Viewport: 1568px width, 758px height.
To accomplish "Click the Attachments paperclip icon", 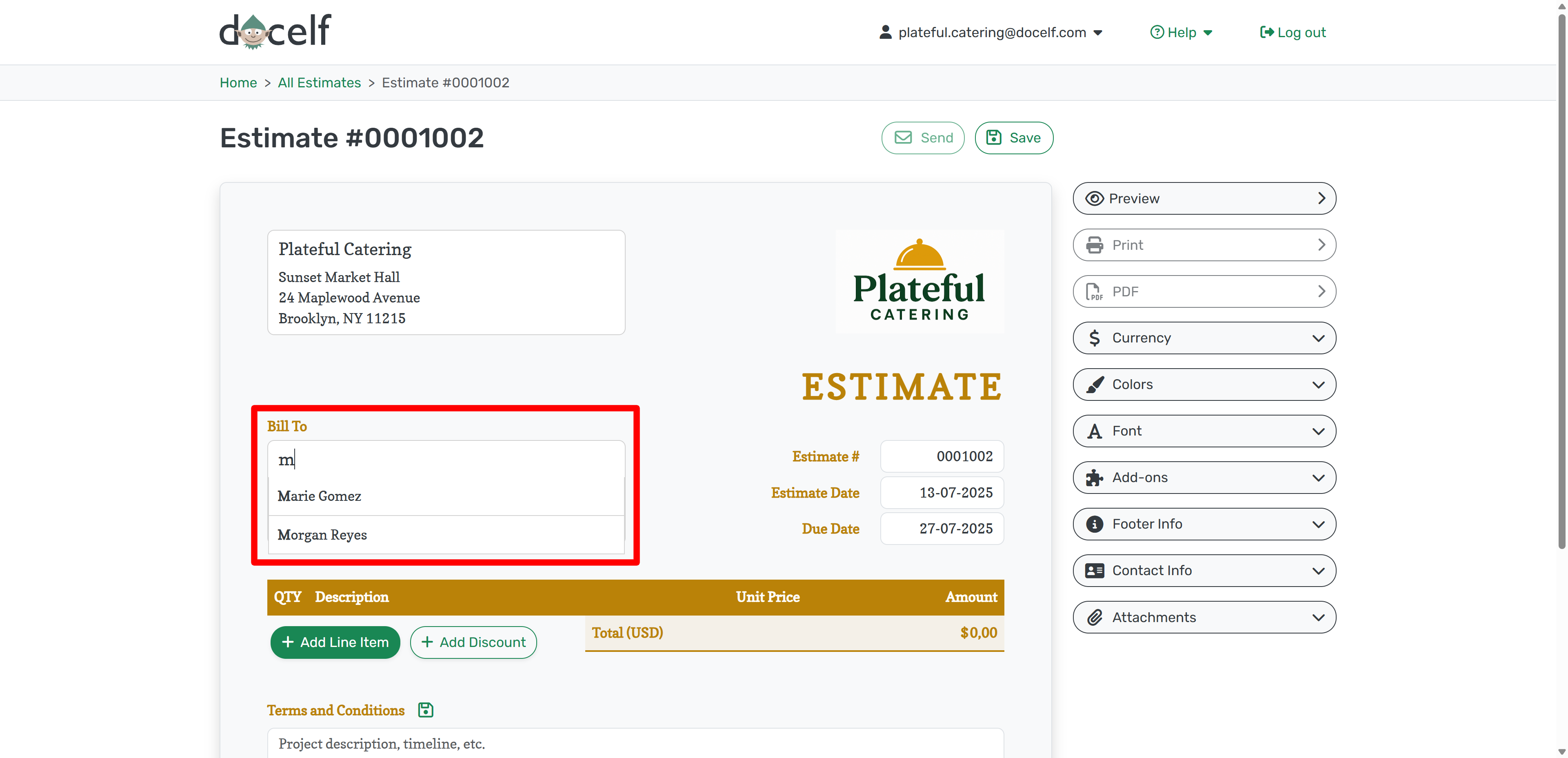I will point(1094,617).
